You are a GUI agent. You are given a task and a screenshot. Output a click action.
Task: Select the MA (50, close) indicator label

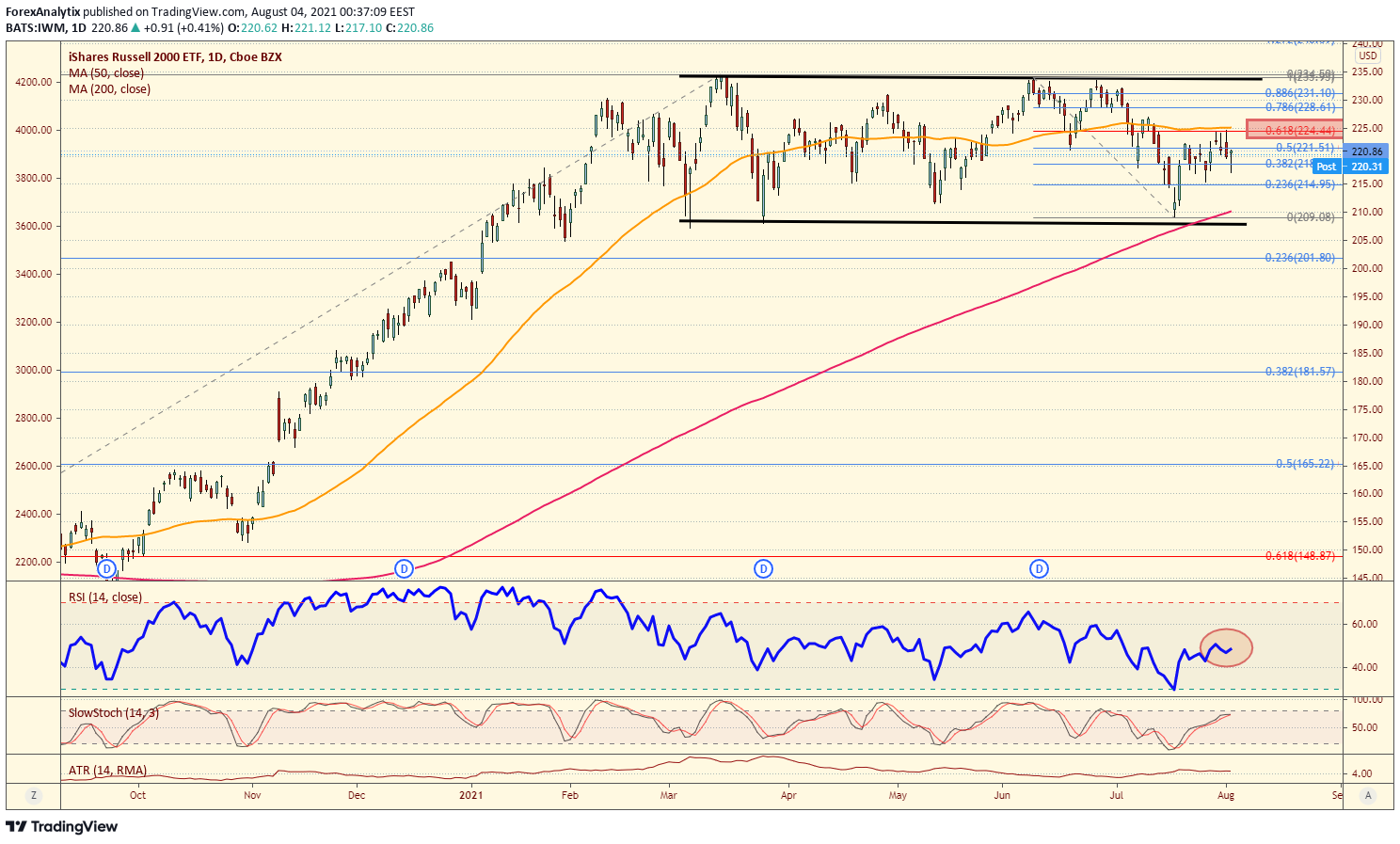pyautogui.click(x=106, y=73)
